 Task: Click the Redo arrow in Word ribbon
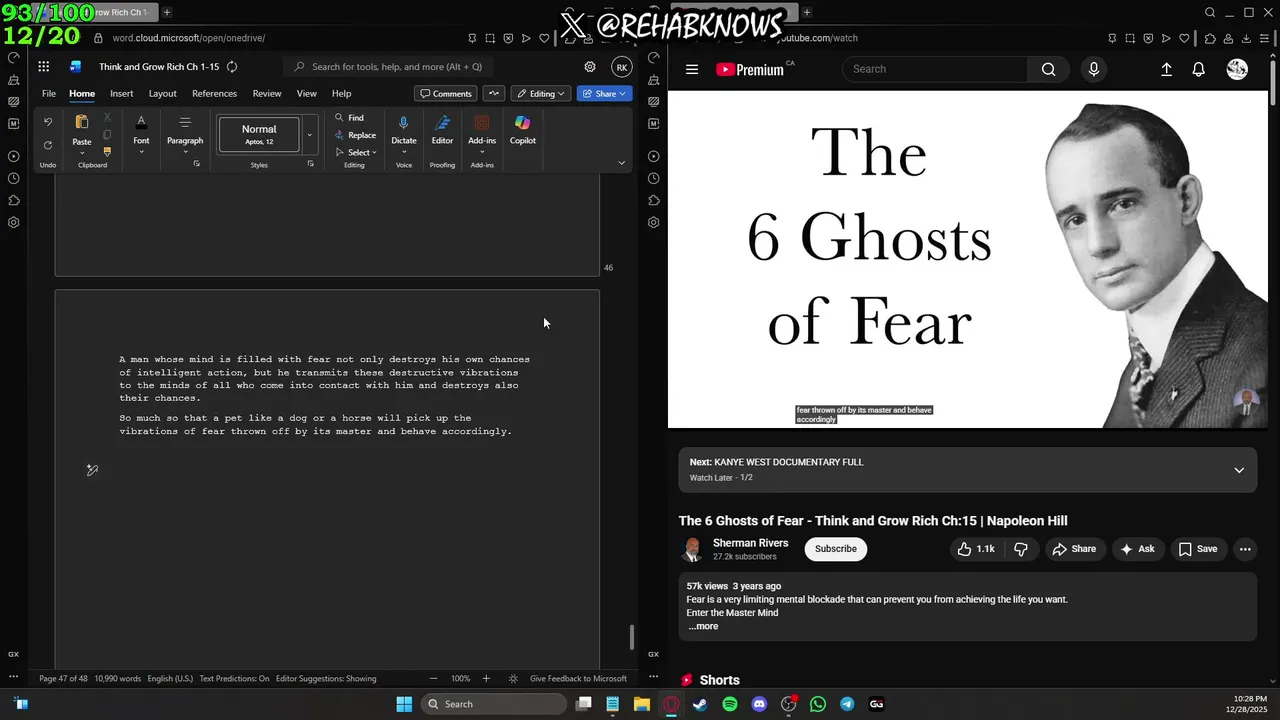click(48, 145)
